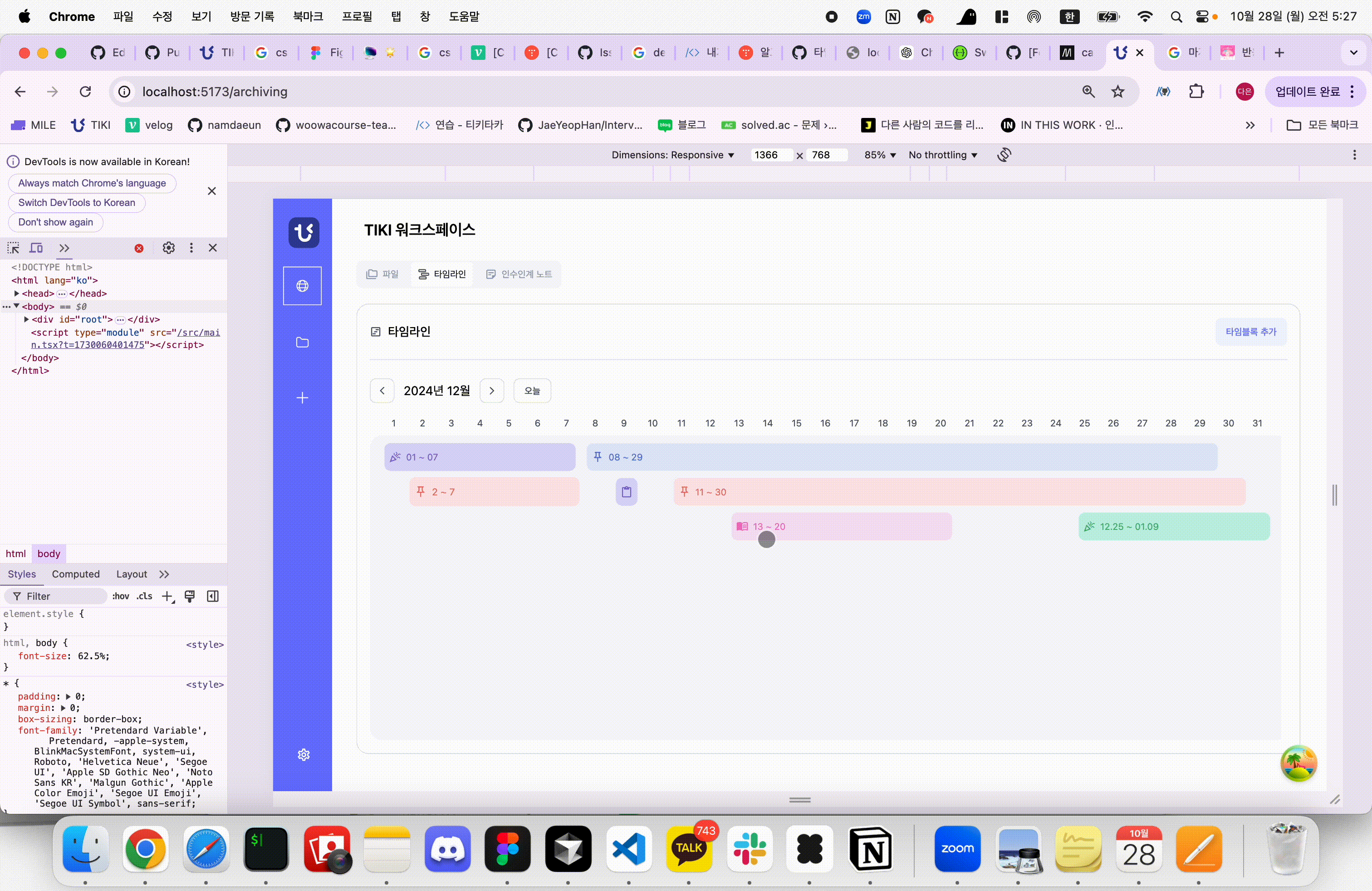Click the TIKI logo in the sidebar
This screenshot has height=891, width=1372.
pyautogui.click(x=304, y=232)
